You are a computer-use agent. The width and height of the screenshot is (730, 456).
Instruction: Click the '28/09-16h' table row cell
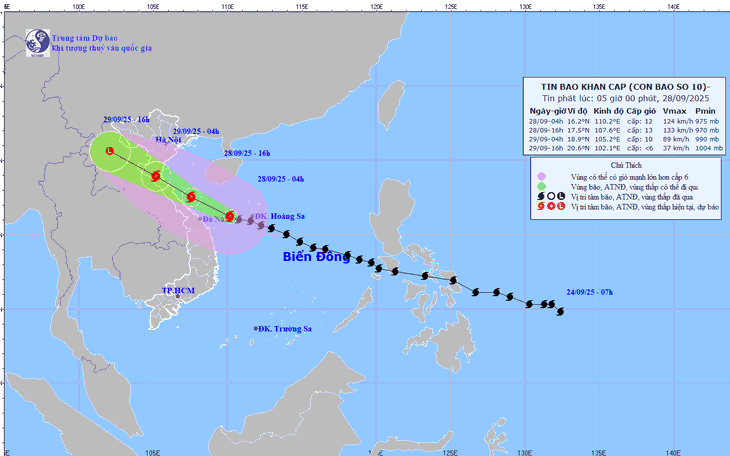pyautogui.click(x=546, y=130)
